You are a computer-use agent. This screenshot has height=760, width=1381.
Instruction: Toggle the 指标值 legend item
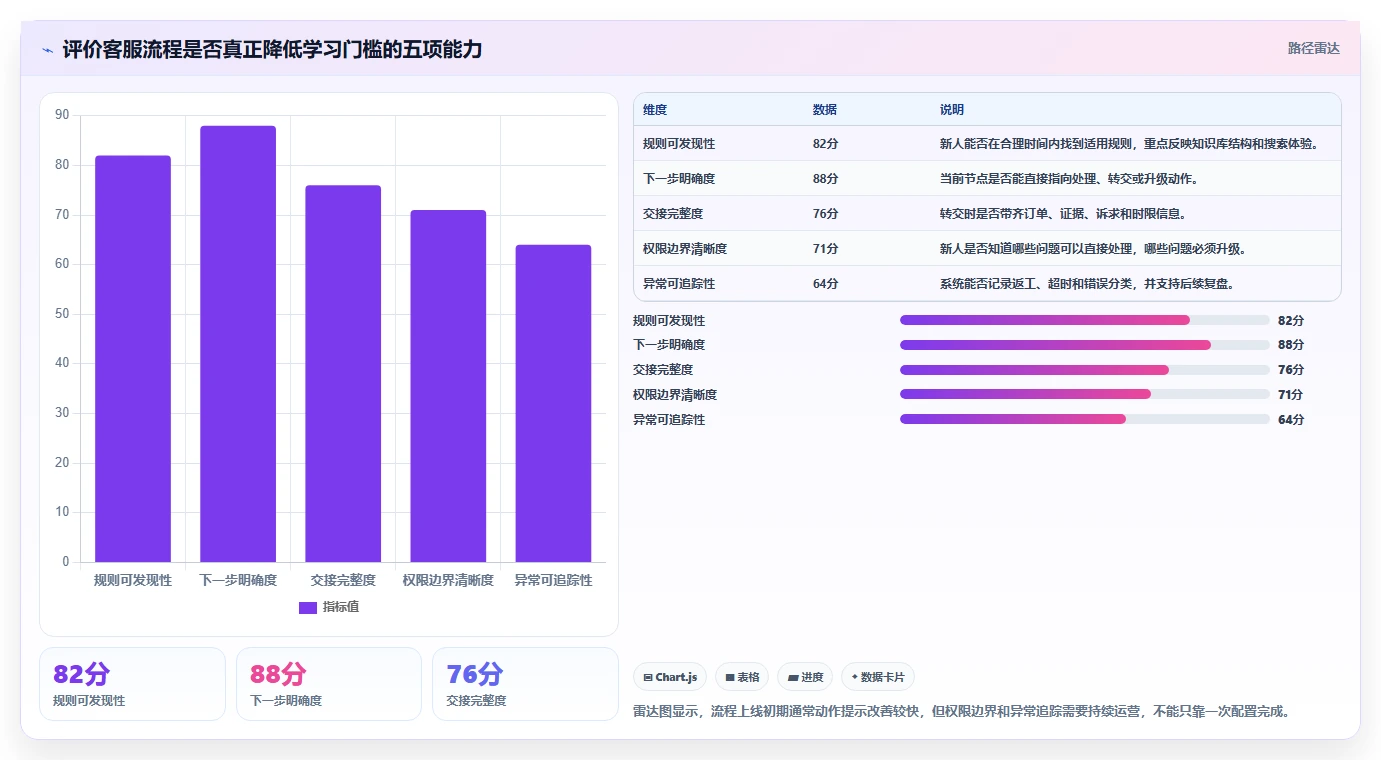[329, 607]
